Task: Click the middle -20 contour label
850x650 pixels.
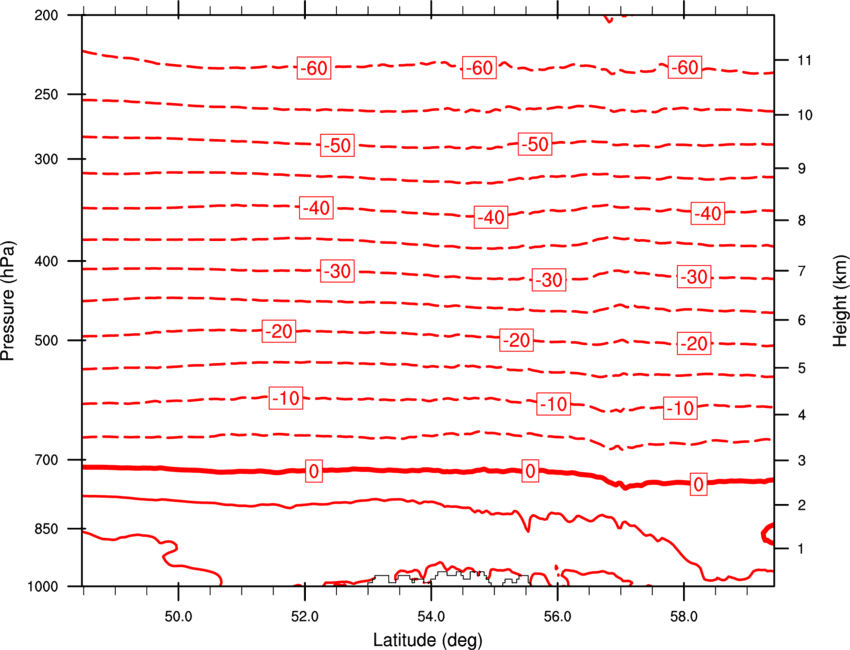Action: 516,340
